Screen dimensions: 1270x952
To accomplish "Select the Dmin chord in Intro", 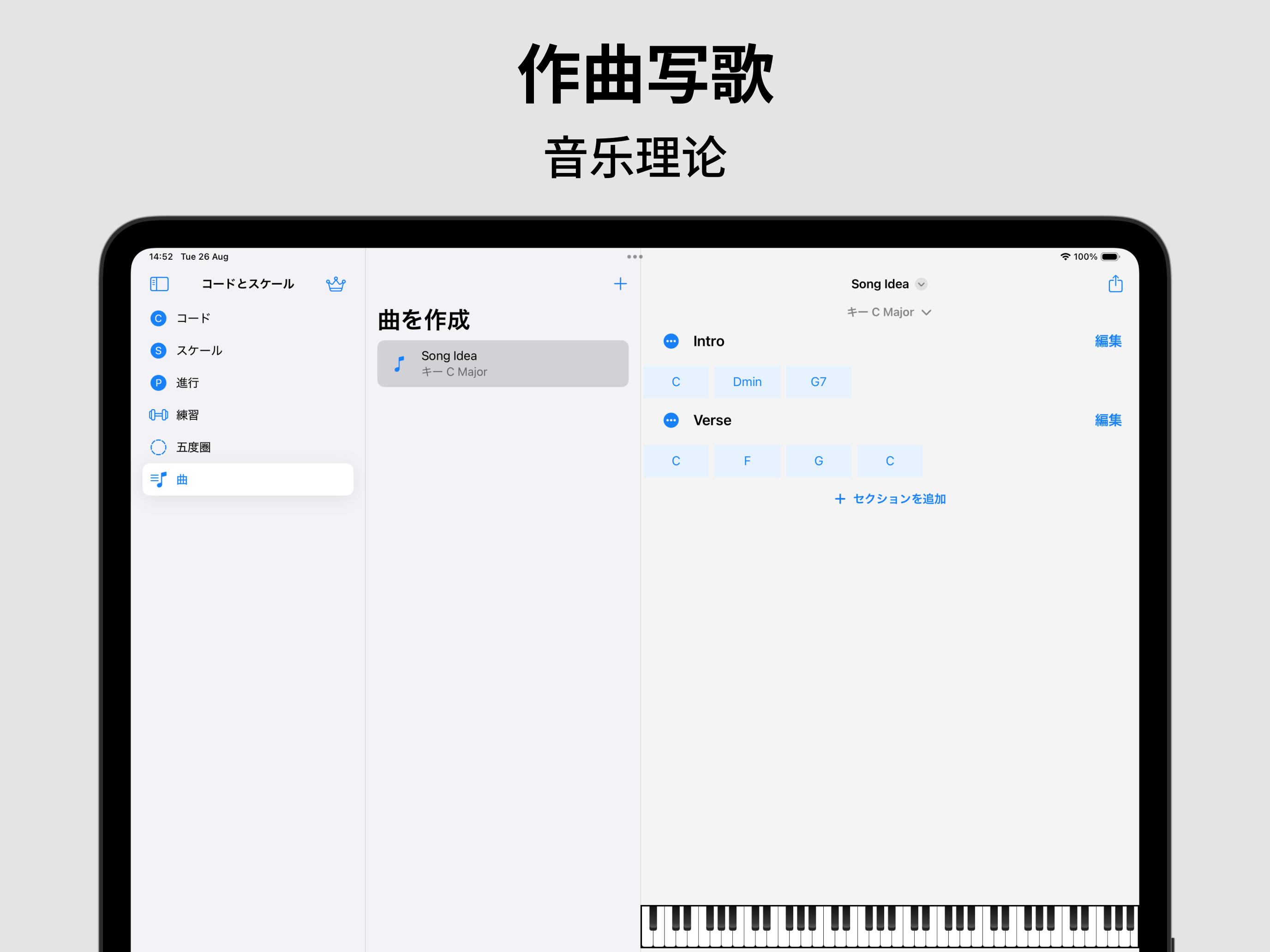I will pos(747,382).
